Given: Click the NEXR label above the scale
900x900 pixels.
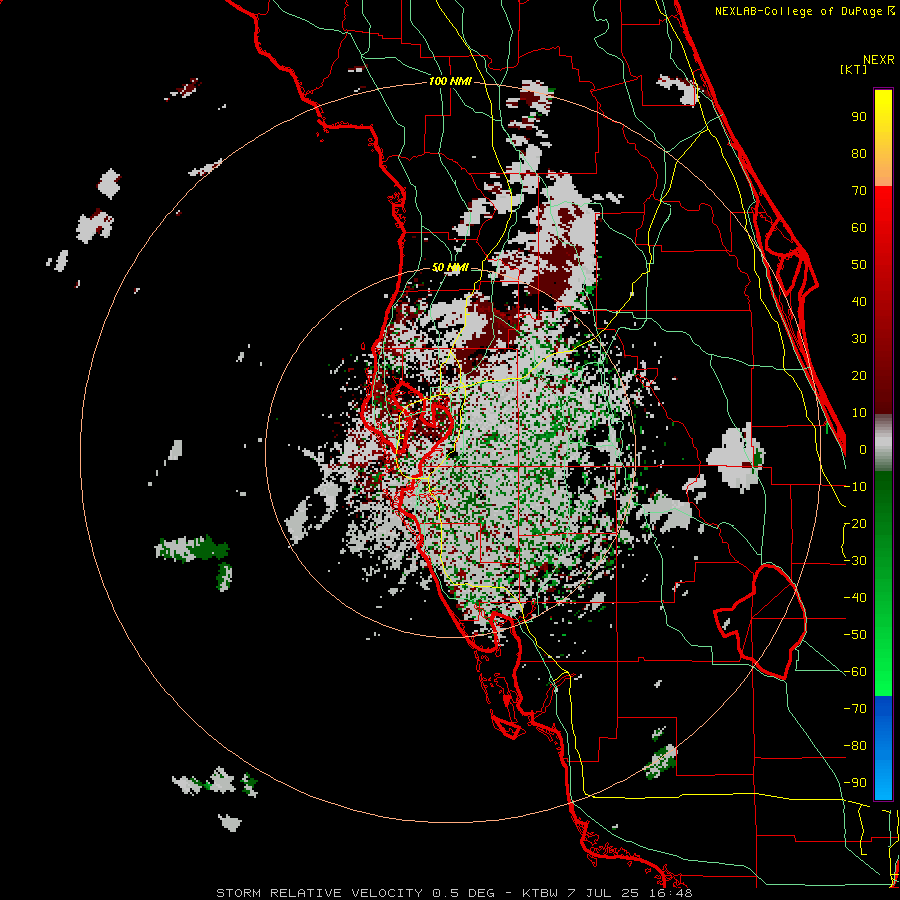Looking at the screenshot, I should (879, 60).
